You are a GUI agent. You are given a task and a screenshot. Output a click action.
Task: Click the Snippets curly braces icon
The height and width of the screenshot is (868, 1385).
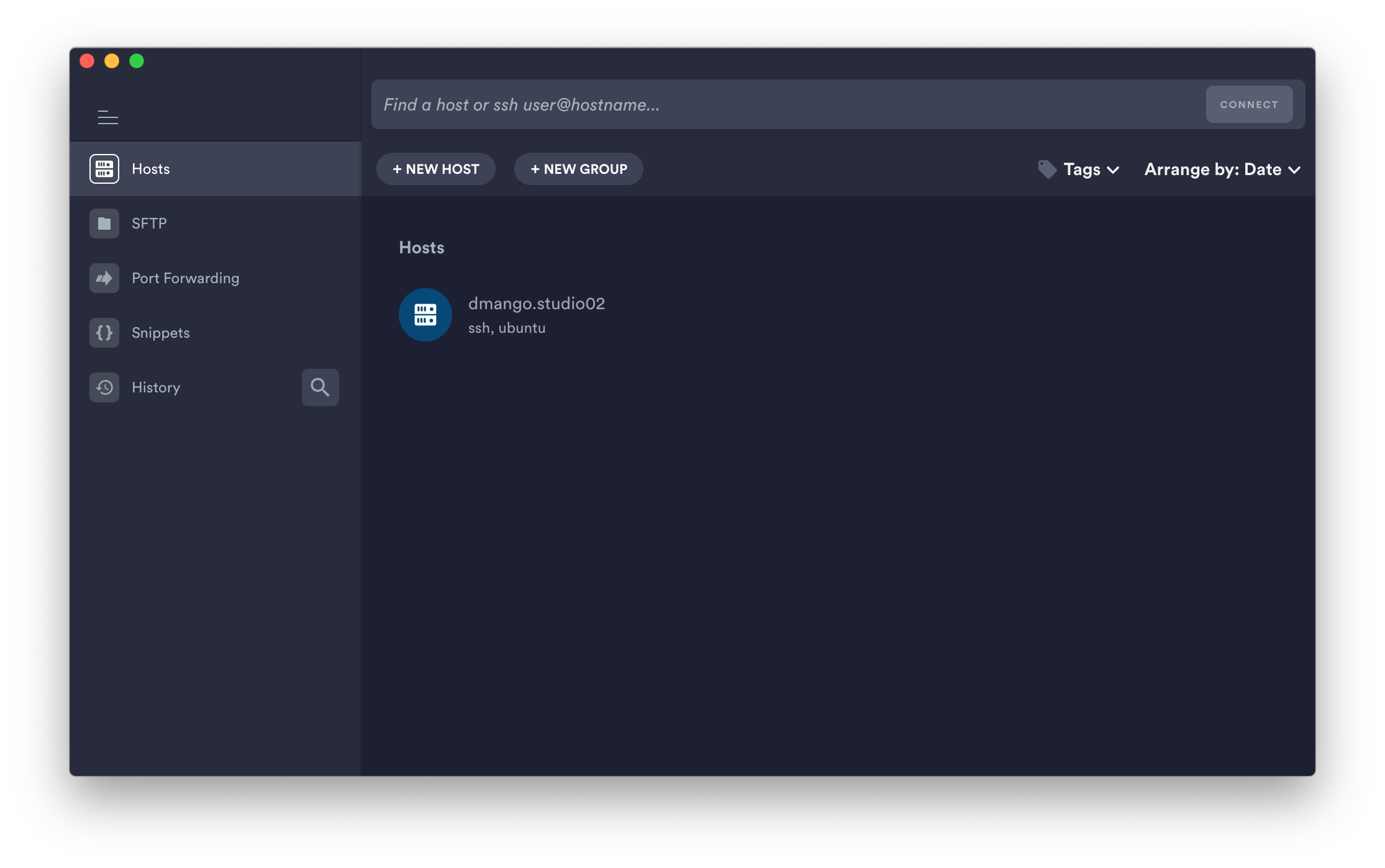104,333
